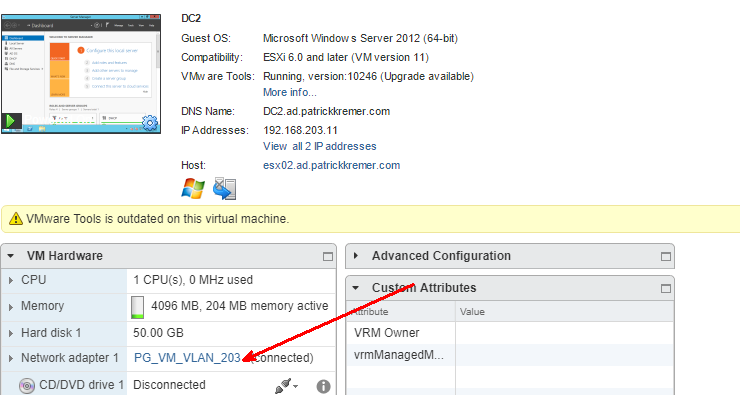This screenshot has height=395, width=740.
Task: Maximize the Advanced Configuration panel
Action: click(665, 257)
